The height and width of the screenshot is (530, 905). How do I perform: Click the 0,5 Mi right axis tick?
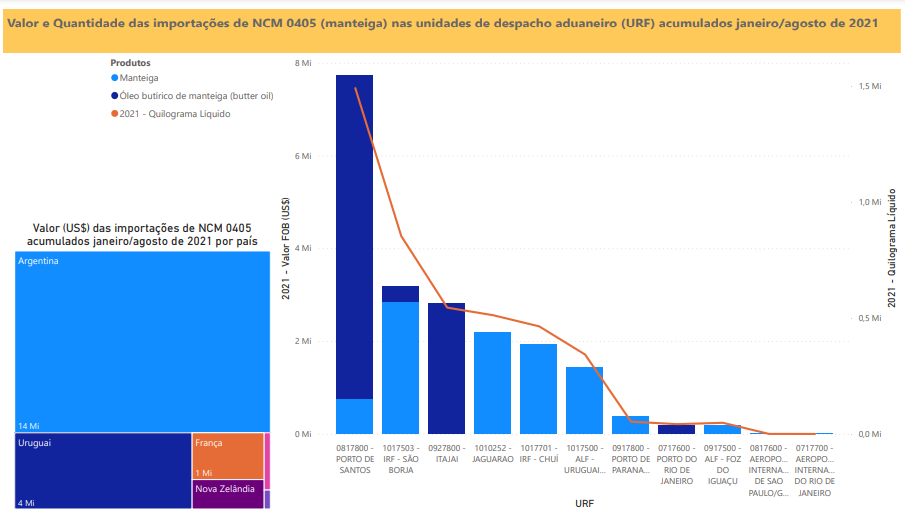coord(870,318)
